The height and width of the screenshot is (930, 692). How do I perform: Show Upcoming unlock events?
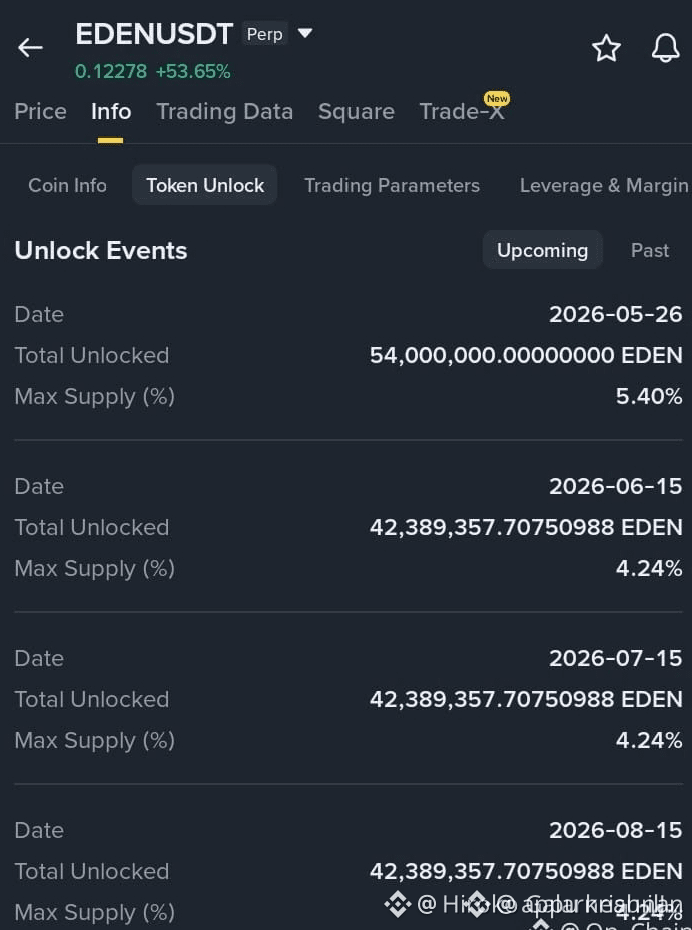[543, 250]
